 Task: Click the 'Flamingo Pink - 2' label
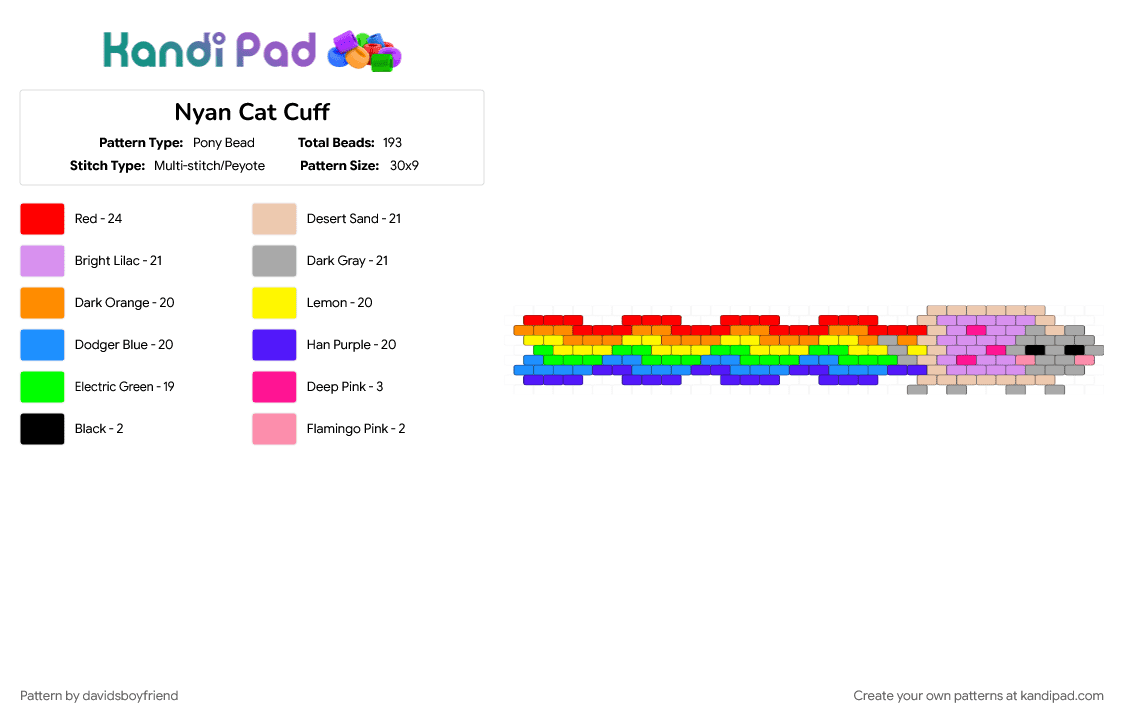click(356, 429)
